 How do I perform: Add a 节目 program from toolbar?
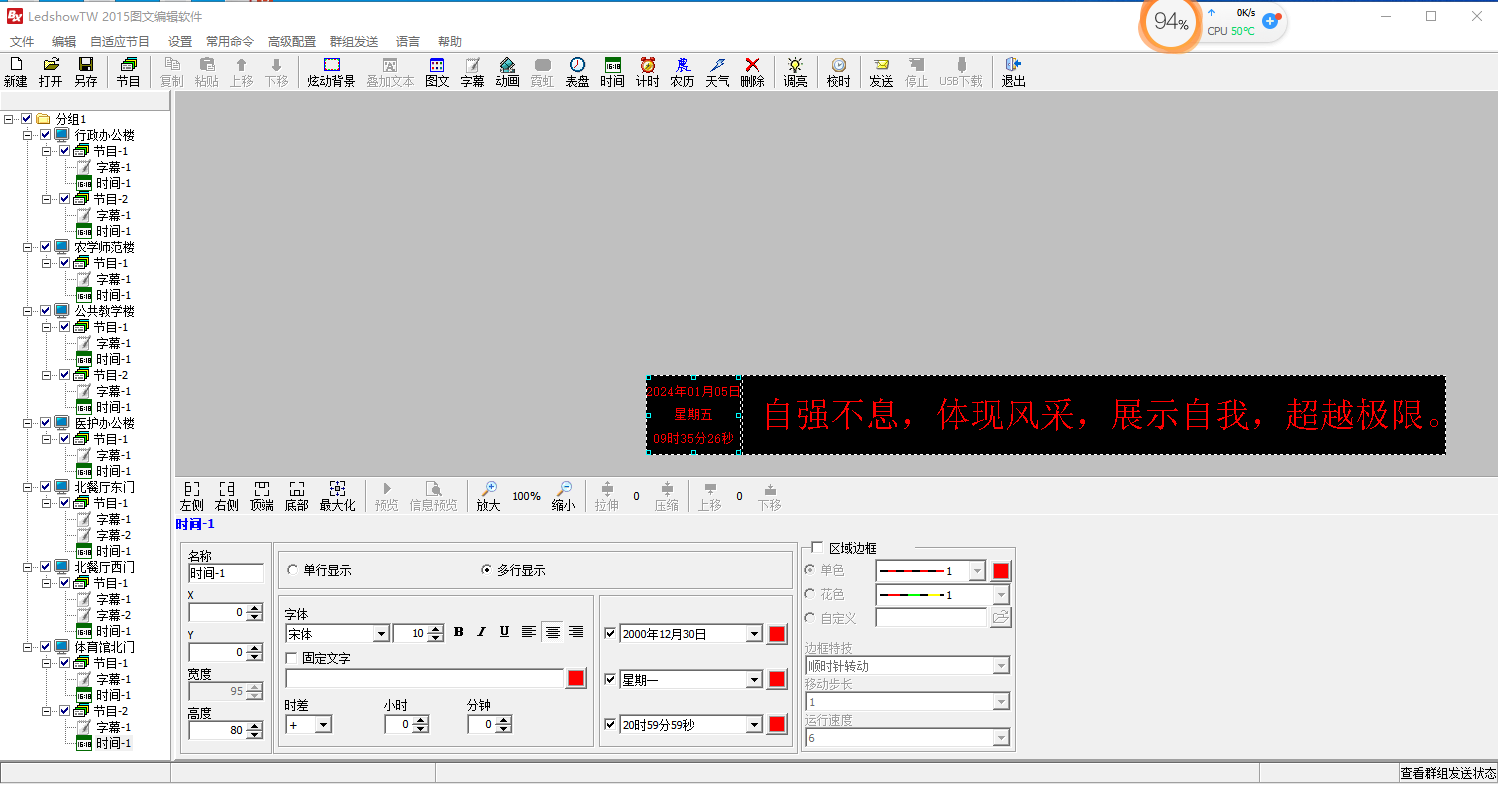coord(129,72)
